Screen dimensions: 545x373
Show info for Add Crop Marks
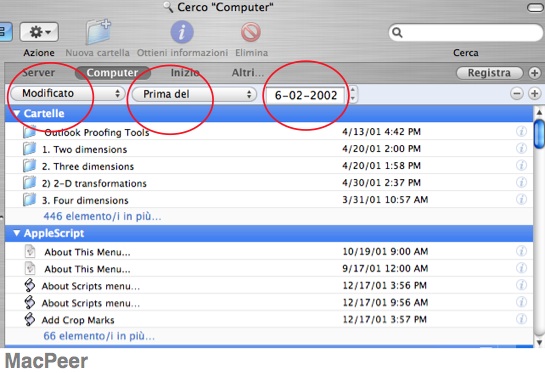pyautogui.click(x=521, y=319)
